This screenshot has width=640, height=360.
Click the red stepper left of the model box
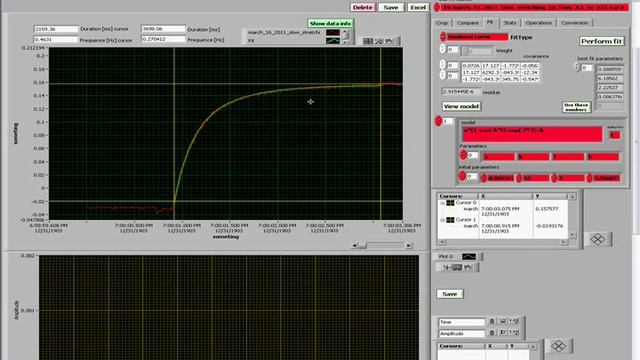point(438,121)
